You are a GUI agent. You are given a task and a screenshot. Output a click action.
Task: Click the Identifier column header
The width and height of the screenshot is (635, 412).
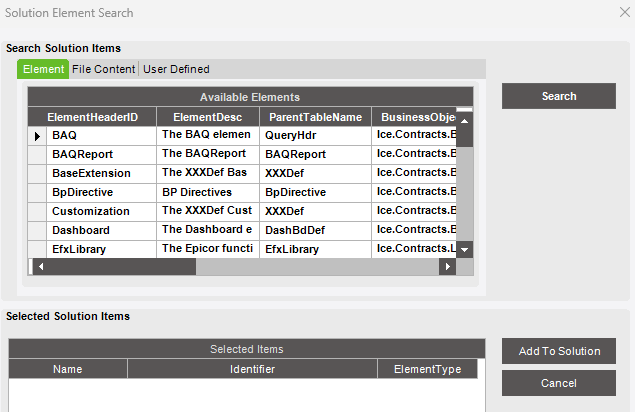click(x=252, y=369)
